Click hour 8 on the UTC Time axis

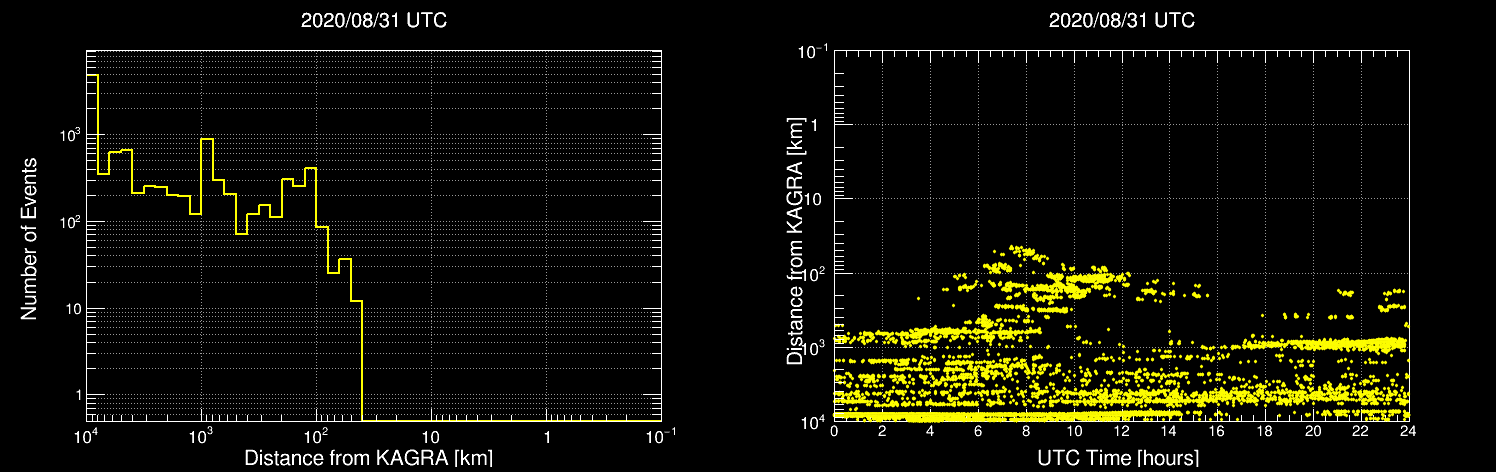coord(1026,431)
